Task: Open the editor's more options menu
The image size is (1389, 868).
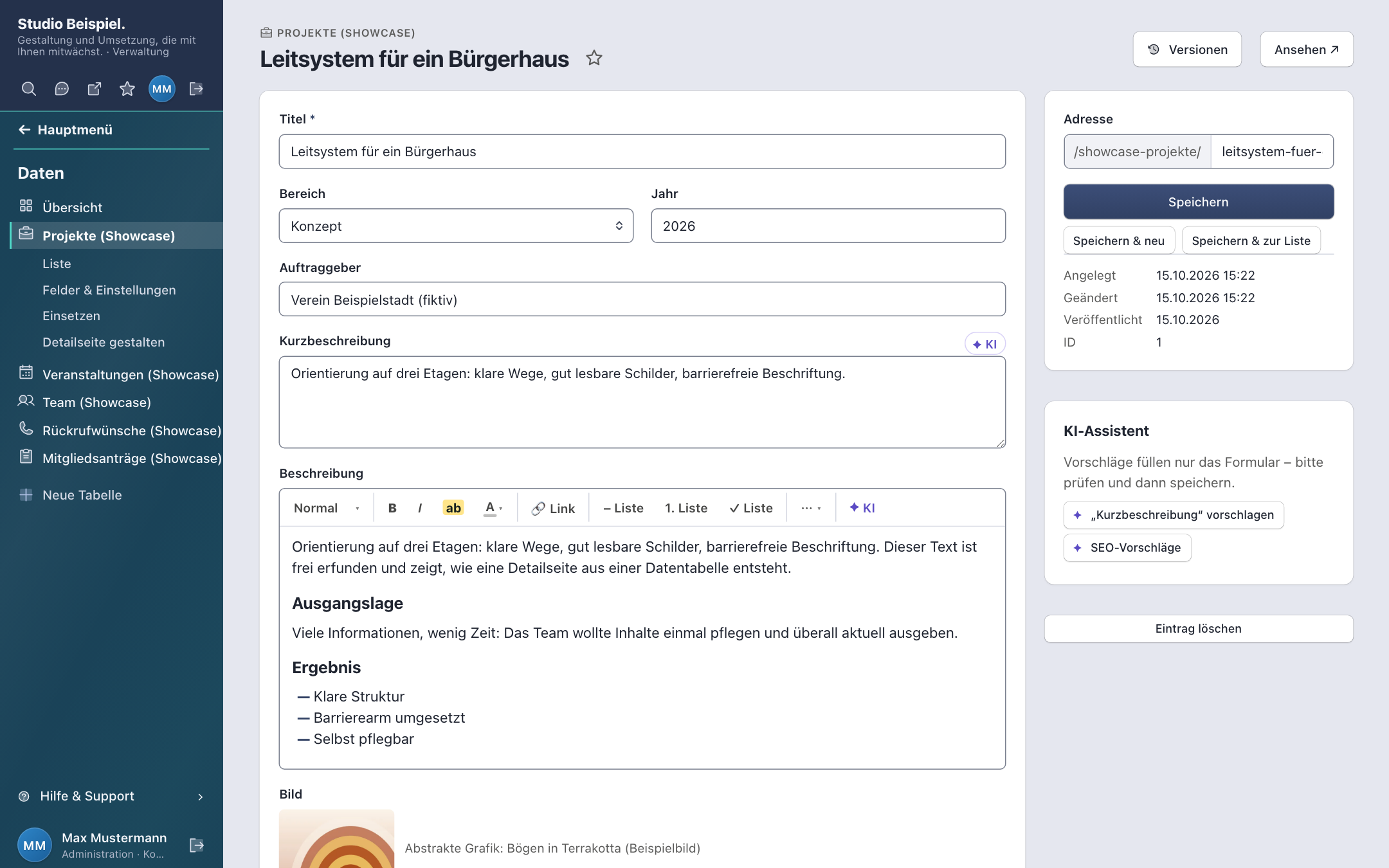Action: 811,508
